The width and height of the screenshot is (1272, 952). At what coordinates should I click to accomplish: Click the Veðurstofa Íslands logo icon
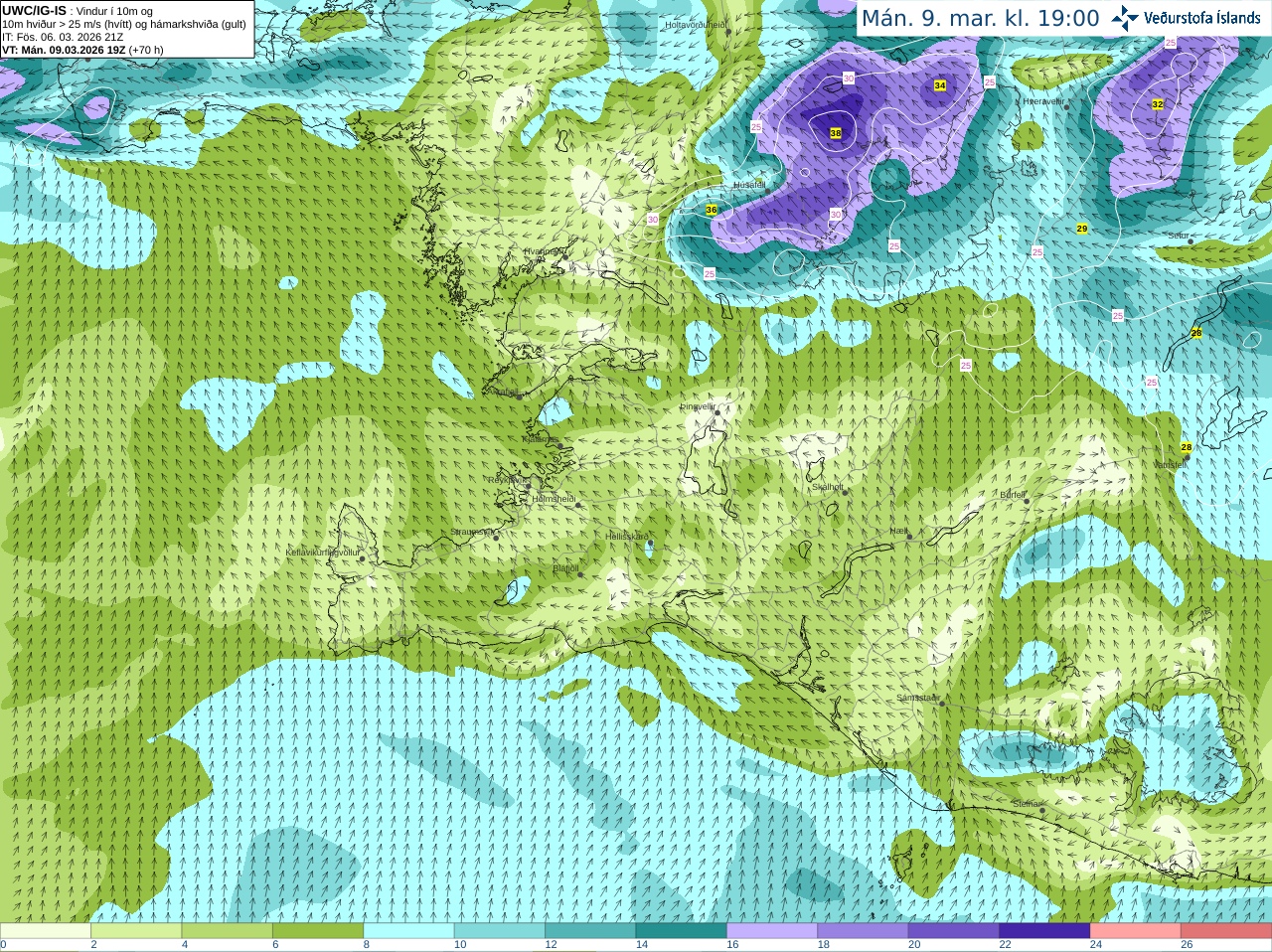(x=1125, y=17)
